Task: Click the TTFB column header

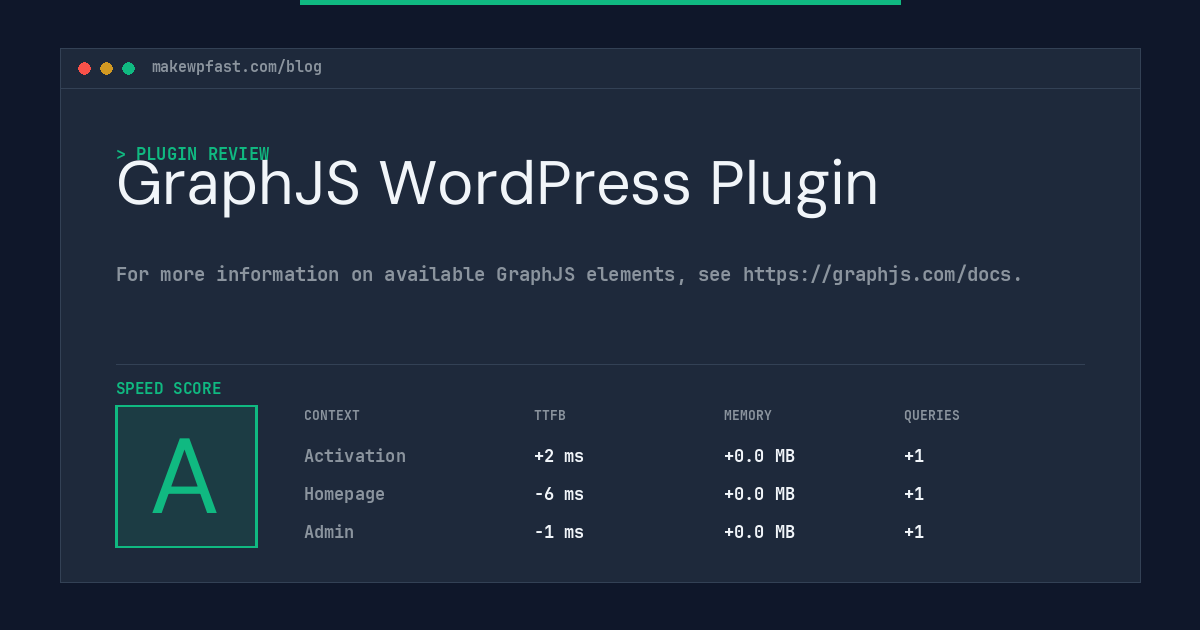Action: [550, 416]
